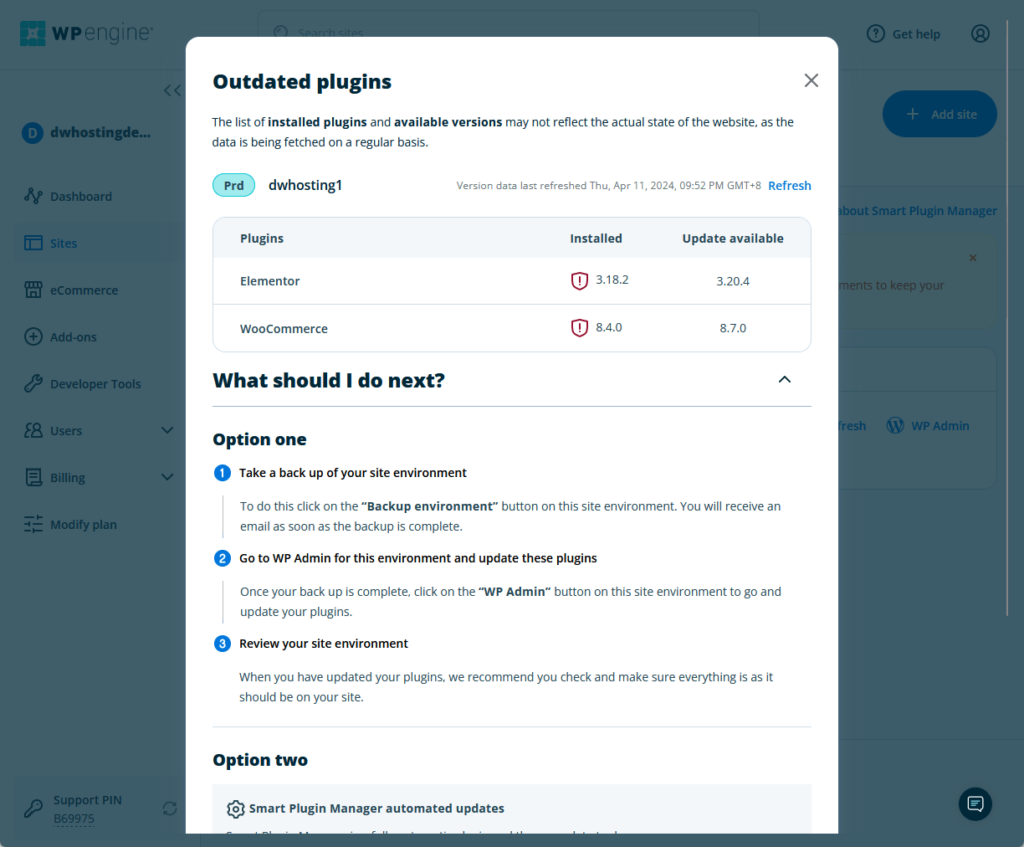Click the Developer Tools wrench icon

[x=33, y=384]
